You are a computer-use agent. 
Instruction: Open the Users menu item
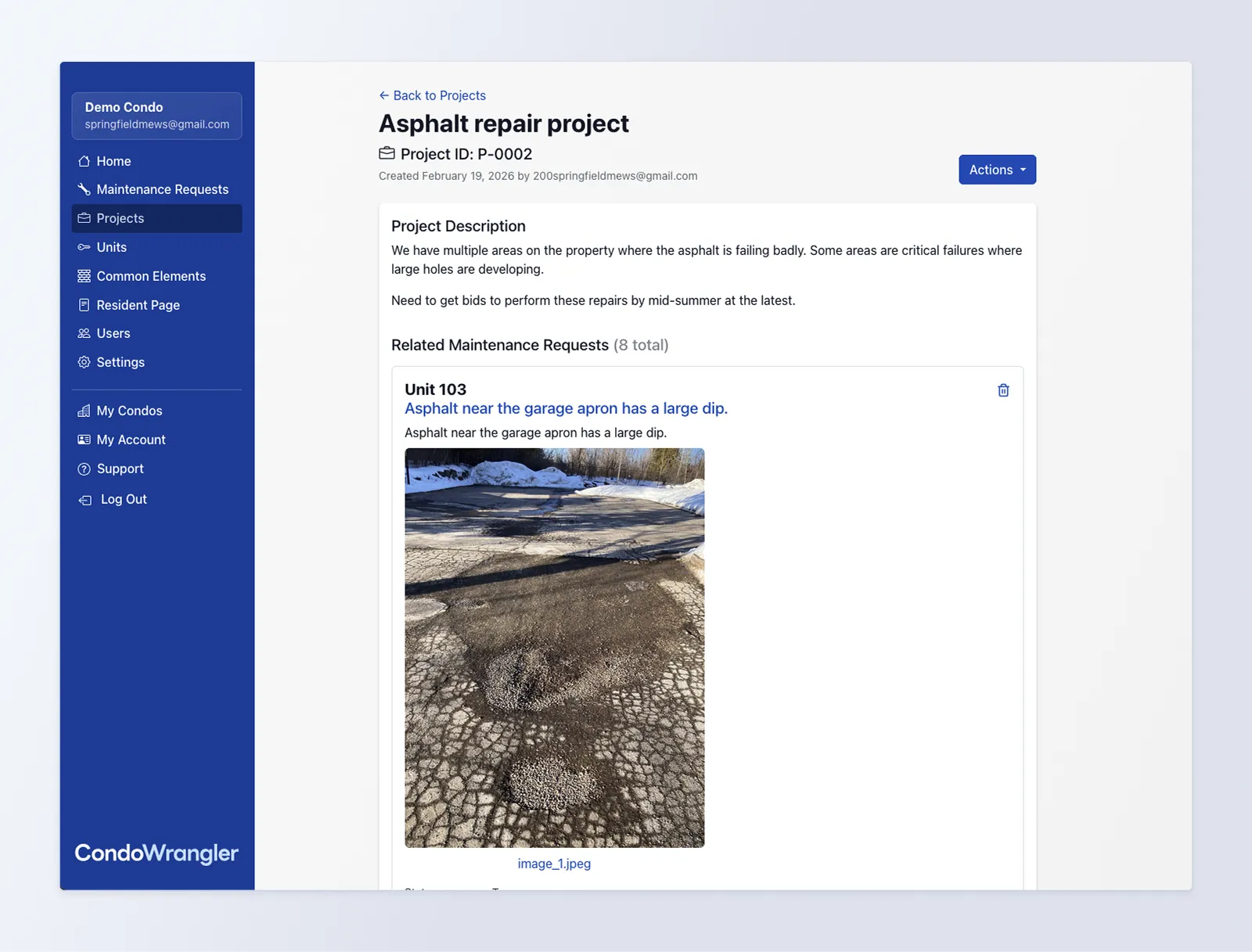click(x=156, y=333)
